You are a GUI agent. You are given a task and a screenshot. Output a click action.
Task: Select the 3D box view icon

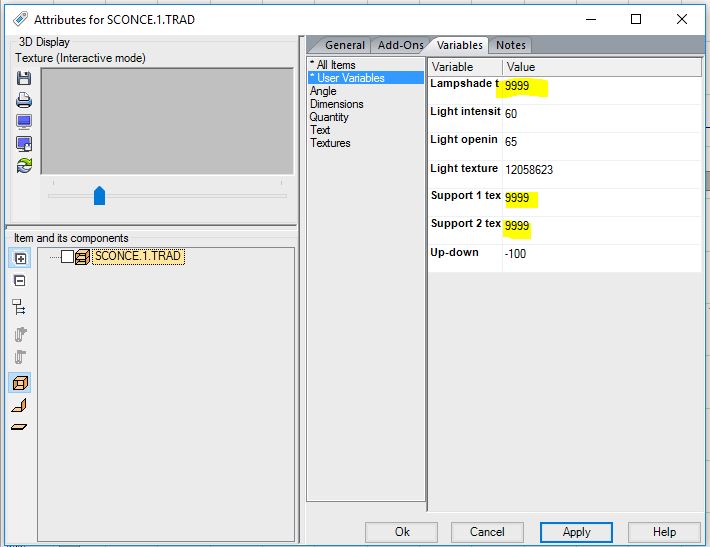tap(20, 383)
